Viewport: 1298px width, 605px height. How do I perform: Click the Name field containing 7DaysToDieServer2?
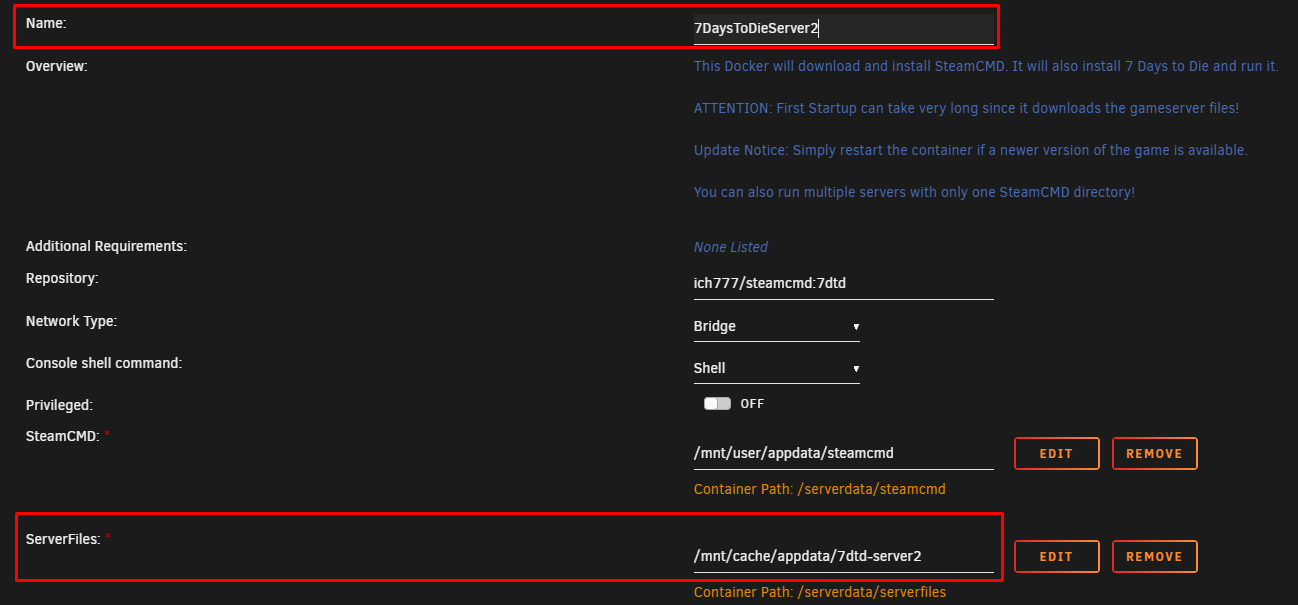[842, 29]
